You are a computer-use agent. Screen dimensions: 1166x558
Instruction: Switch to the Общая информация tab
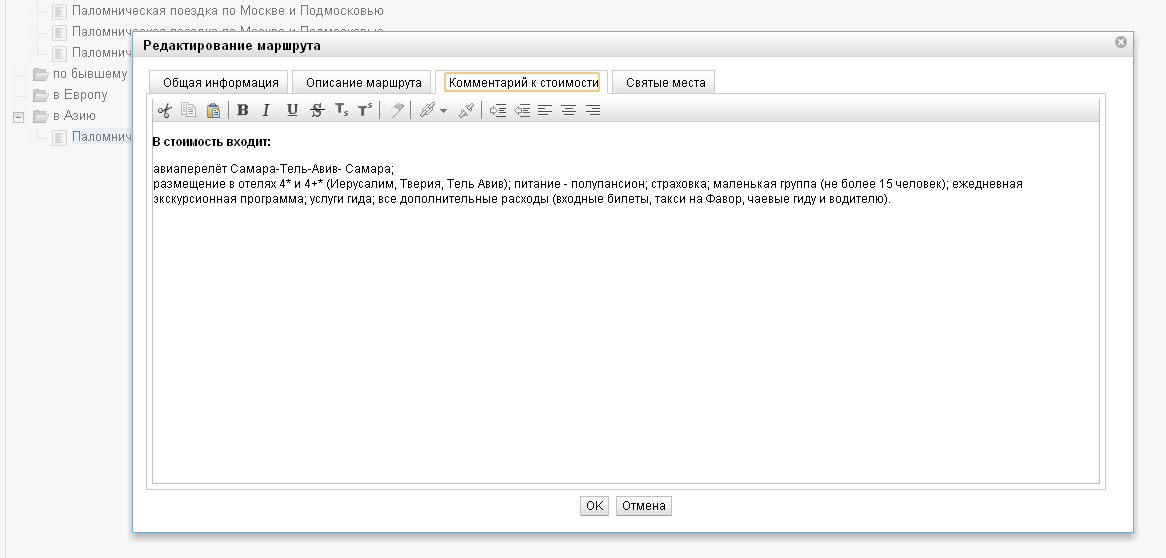(220, 83)
